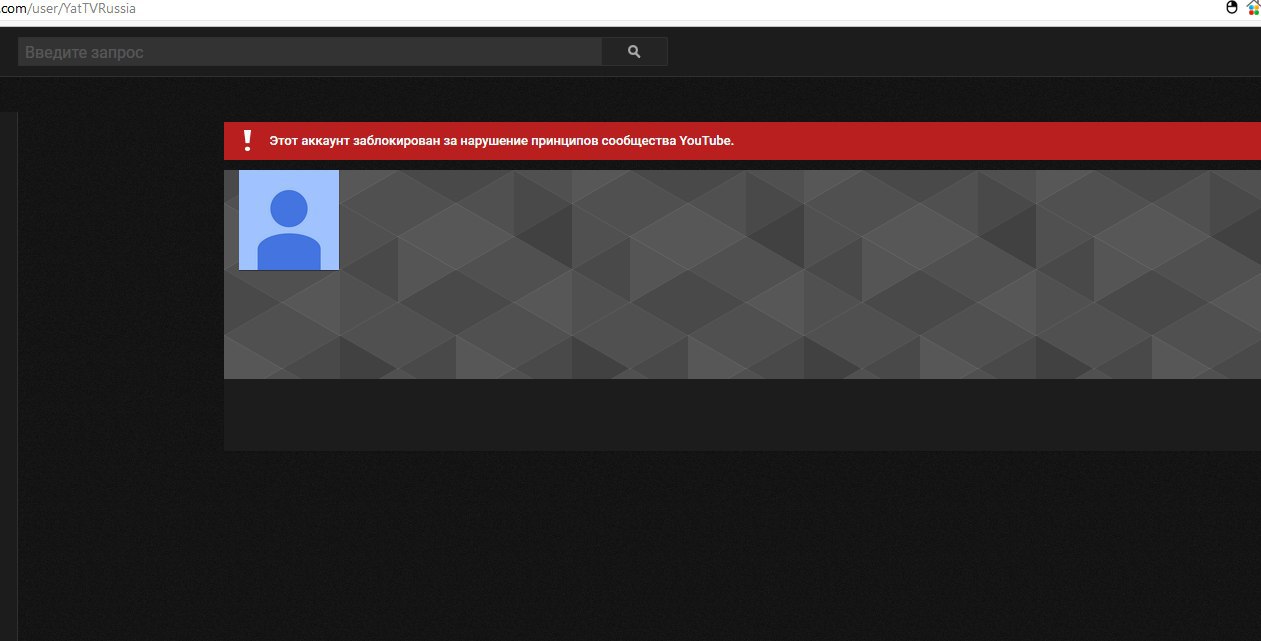The height and width of the screenshot is (641, 1261).
Task: Click the account blocked message text
Action: pos(501,141)
